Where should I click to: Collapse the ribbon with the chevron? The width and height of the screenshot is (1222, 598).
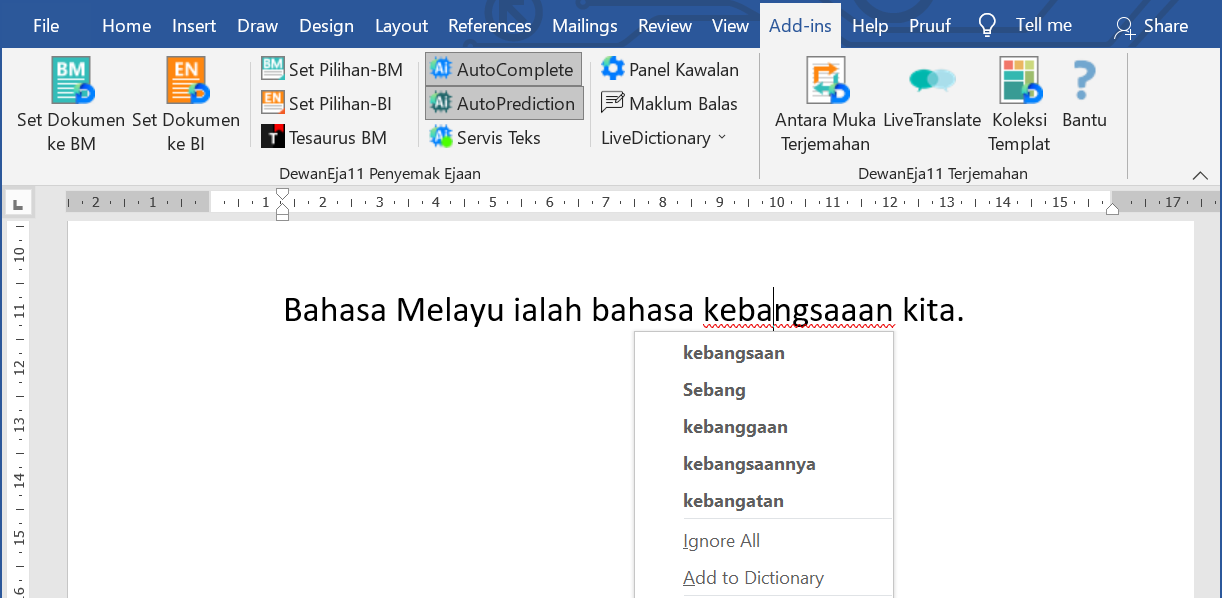click(x=1200, y=175)
